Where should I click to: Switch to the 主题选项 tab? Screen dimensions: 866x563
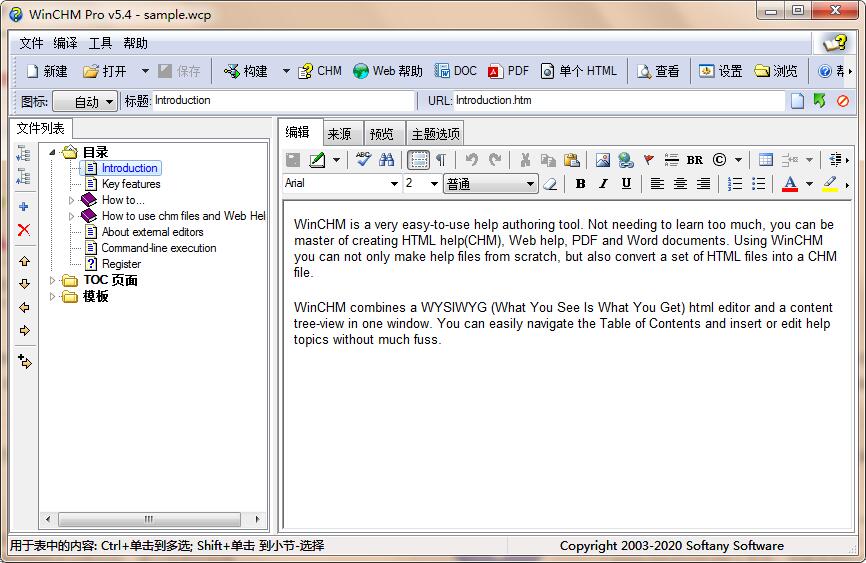coord(435,134)
